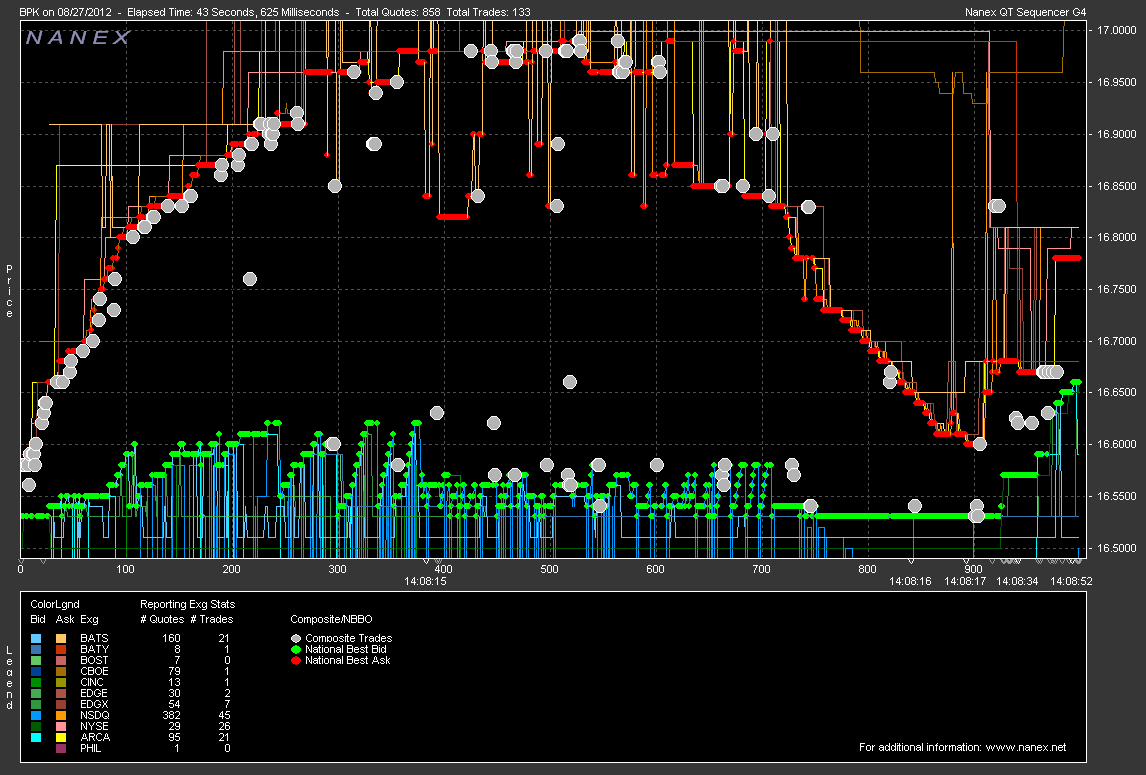Screen dimensions: 1146x775
Task: Click the '14:08:15' time axis label
Action: 425,581
